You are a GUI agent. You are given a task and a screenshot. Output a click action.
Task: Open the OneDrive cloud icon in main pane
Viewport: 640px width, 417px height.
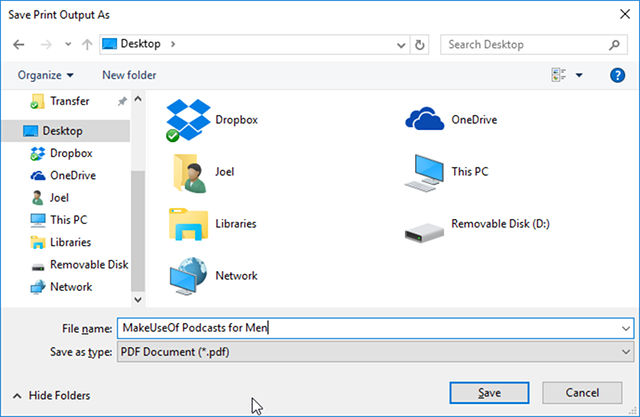pyautogui.click(x=423, y=119)
